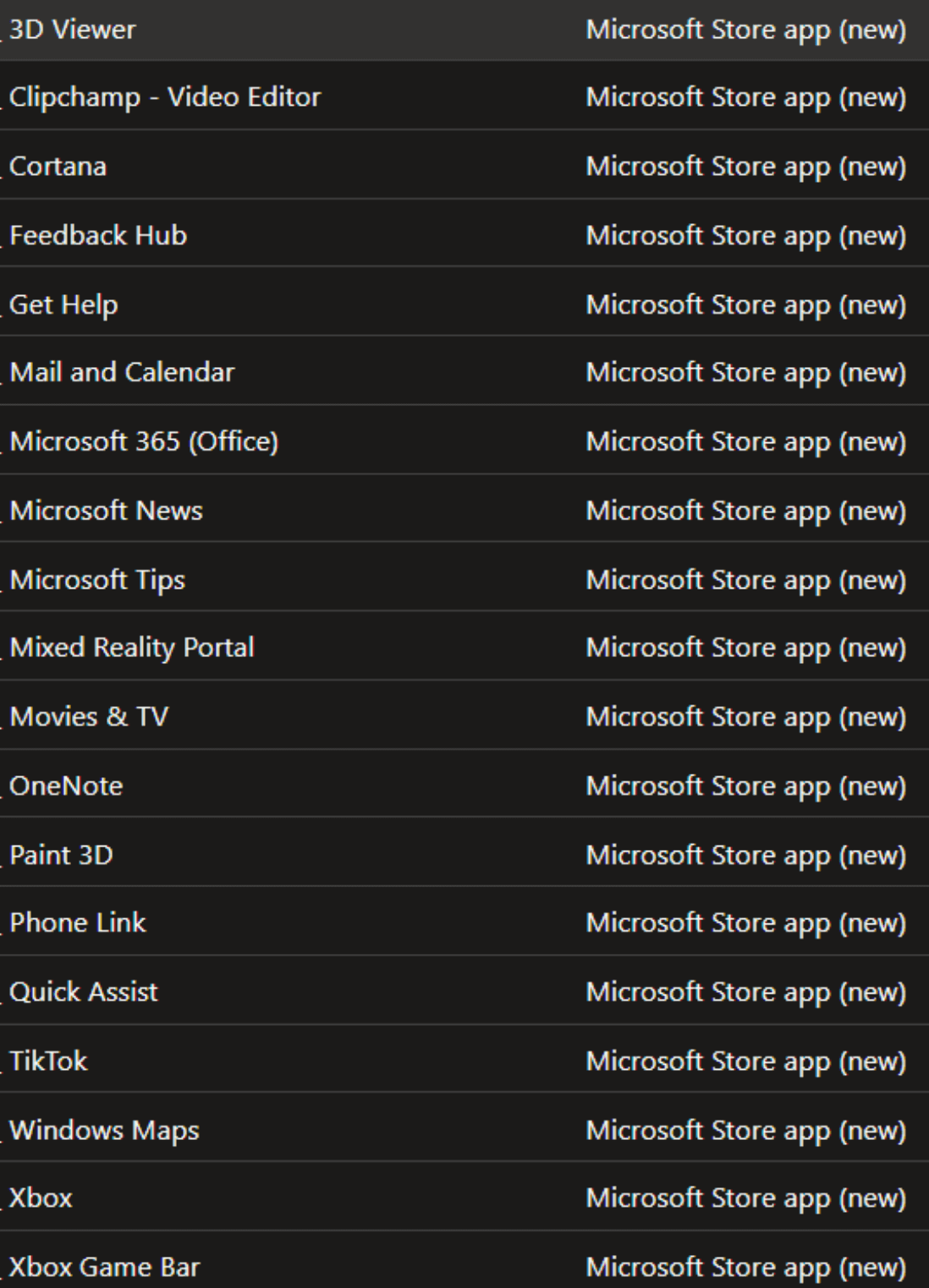Click Paint 3D in the list
Screen dimensions: 929x1288
click(61, 855)
